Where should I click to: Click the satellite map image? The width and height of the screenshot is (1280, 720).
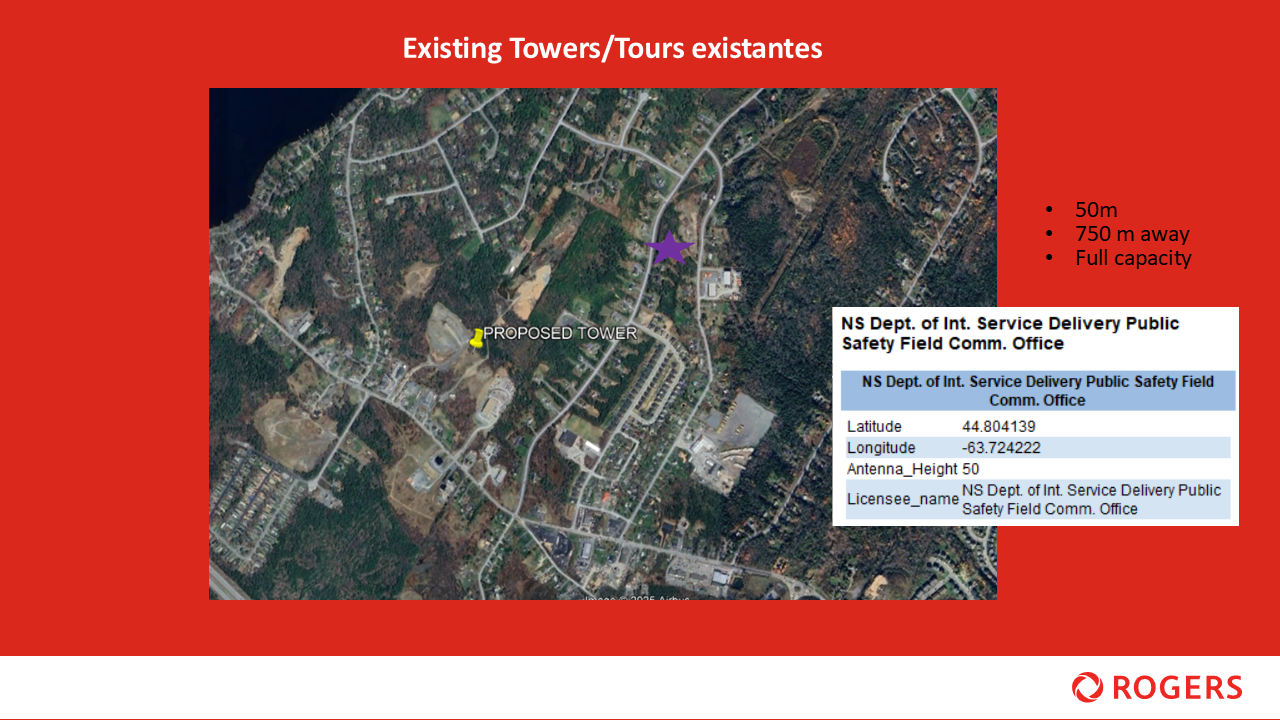tap(603, 344)
